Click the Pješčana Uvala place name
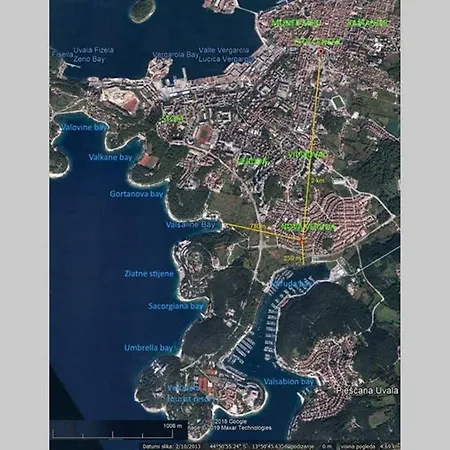 (367, 390)
